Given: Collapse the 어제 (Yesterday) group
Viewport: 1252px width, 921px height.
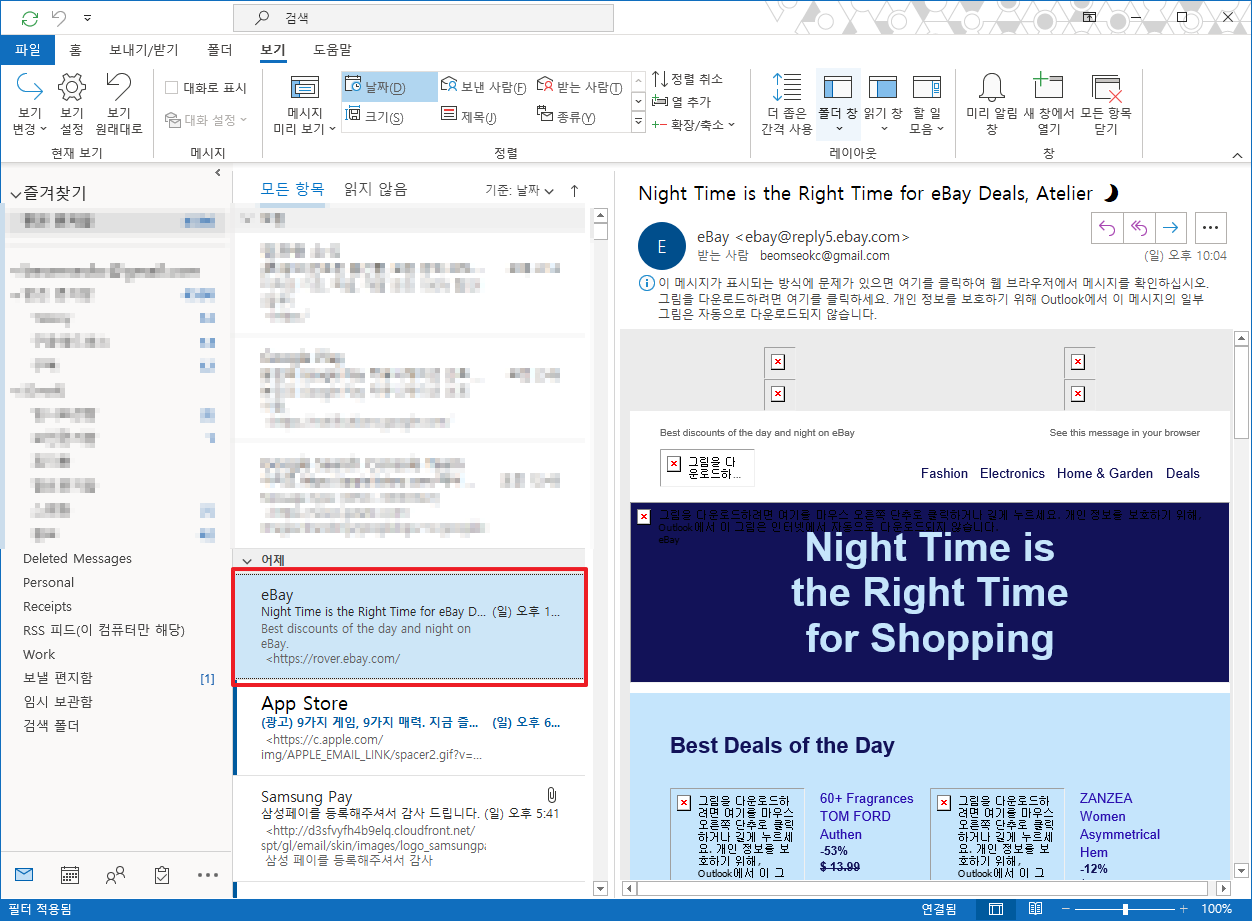Looking at the screenshot, I should pyautogui.click(x=247, y=559).
